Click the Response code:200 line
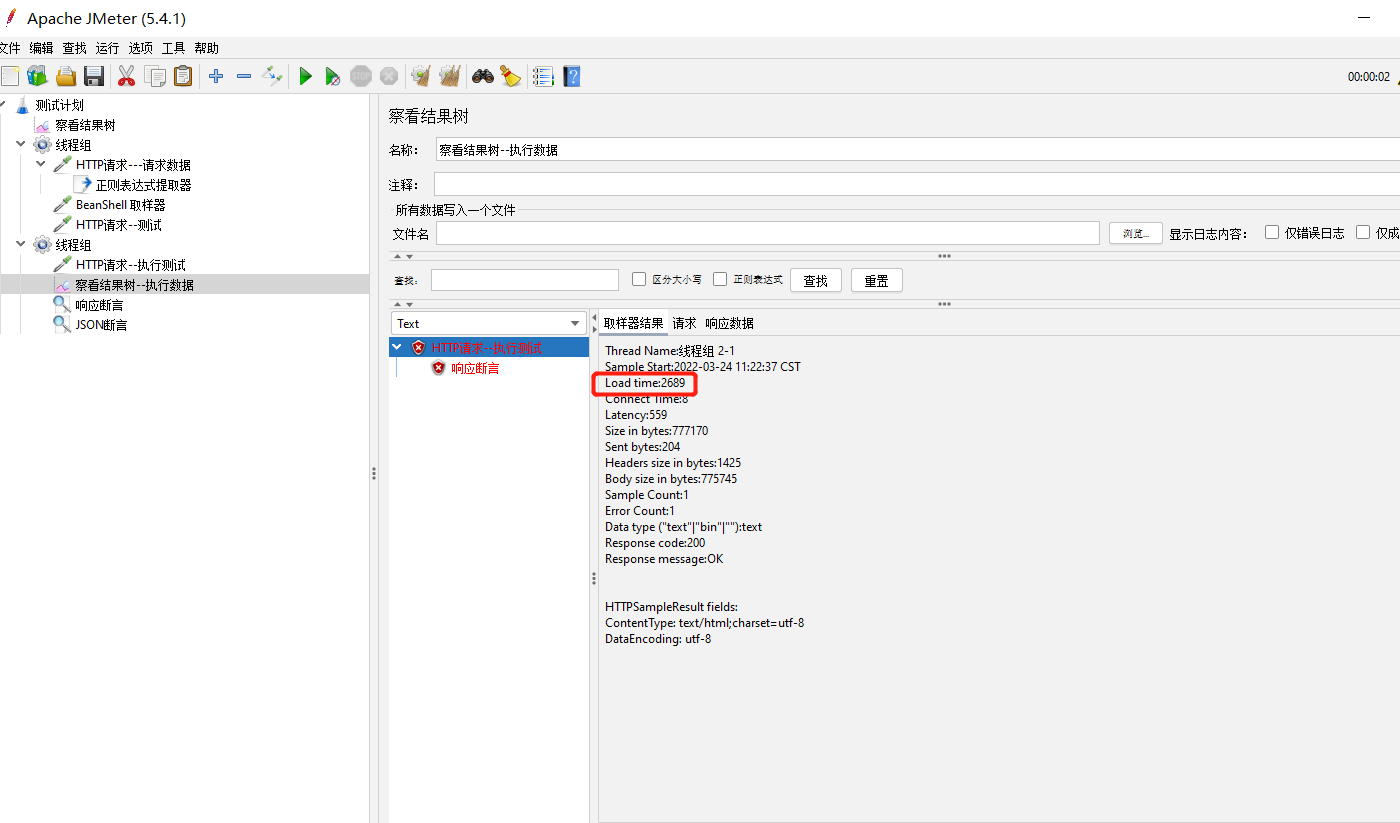1400x823 pixels. click(655, 543)
